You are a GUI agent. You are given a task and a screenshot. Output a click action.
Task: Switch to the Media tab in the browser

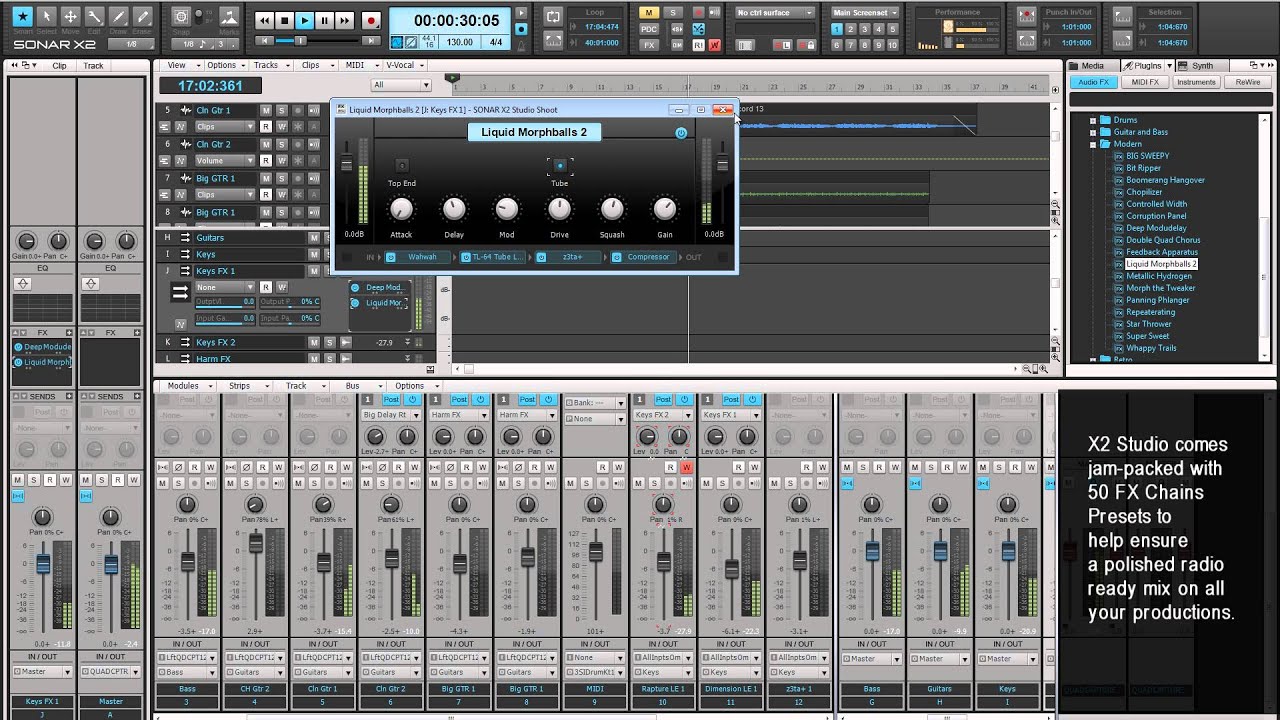click(x=1093, y=65)
